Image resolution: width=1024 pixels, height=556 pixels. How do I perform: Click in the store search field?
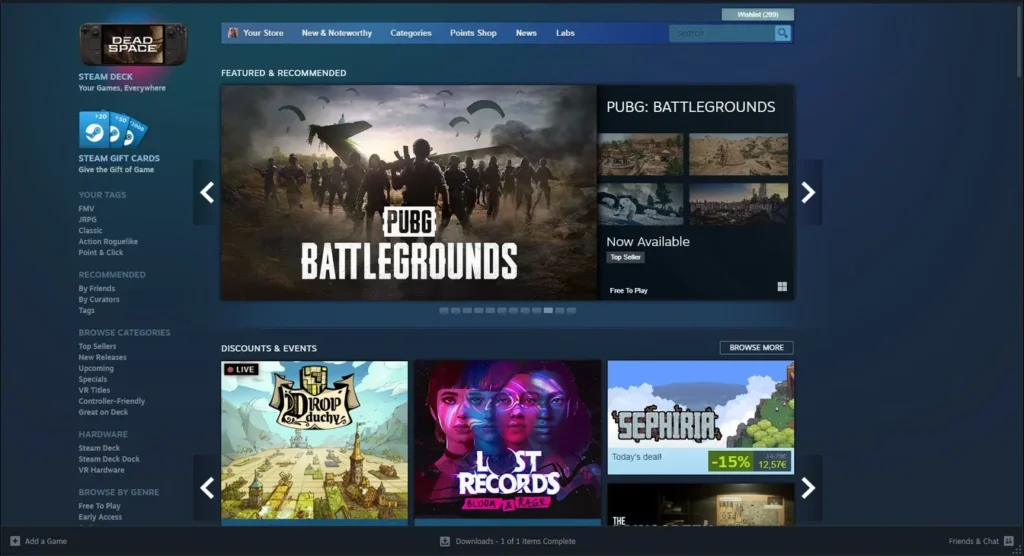722,33
